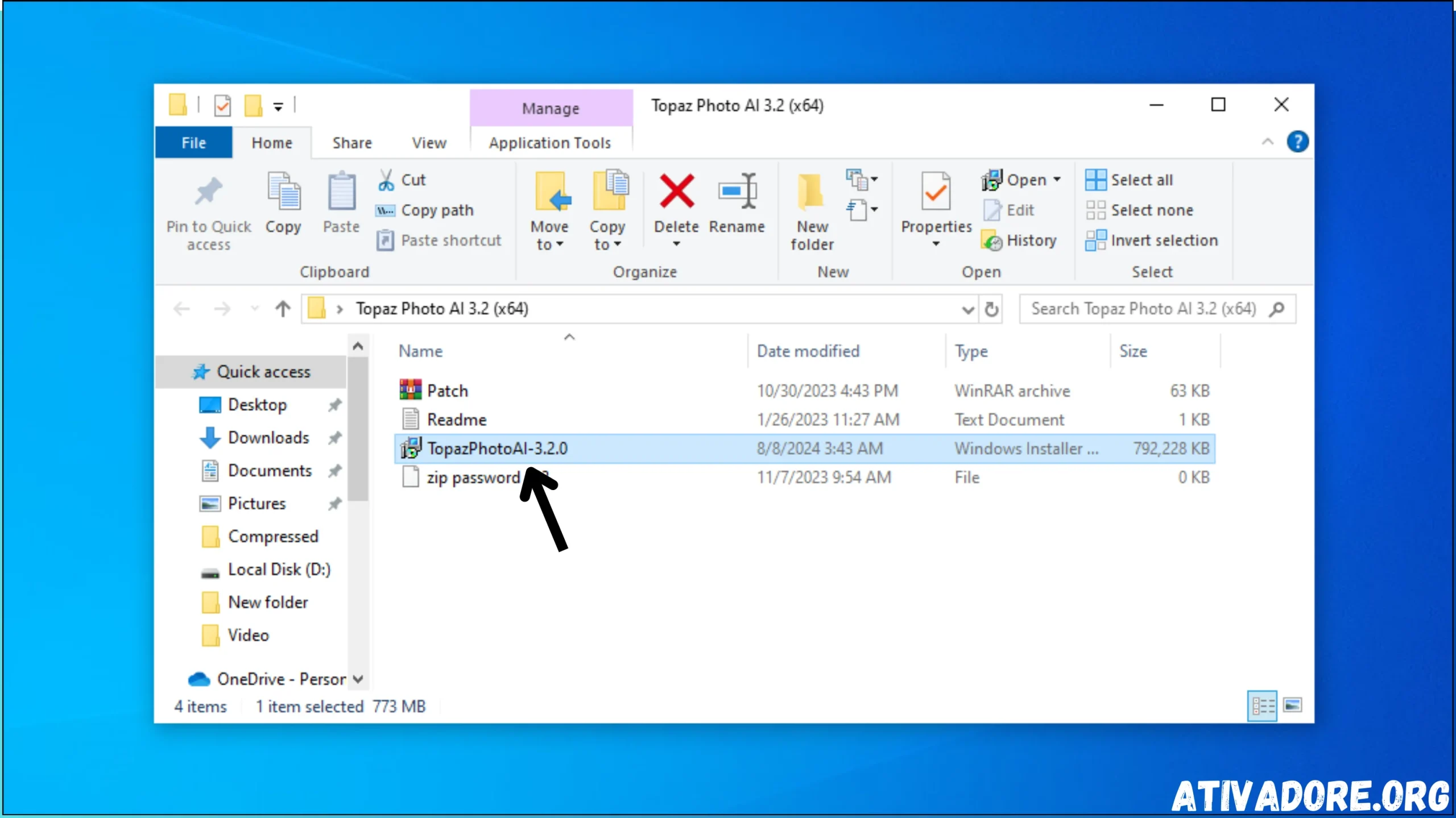Open the File menu
Viewport: 1456px width, 818px height.
point(193,142)
